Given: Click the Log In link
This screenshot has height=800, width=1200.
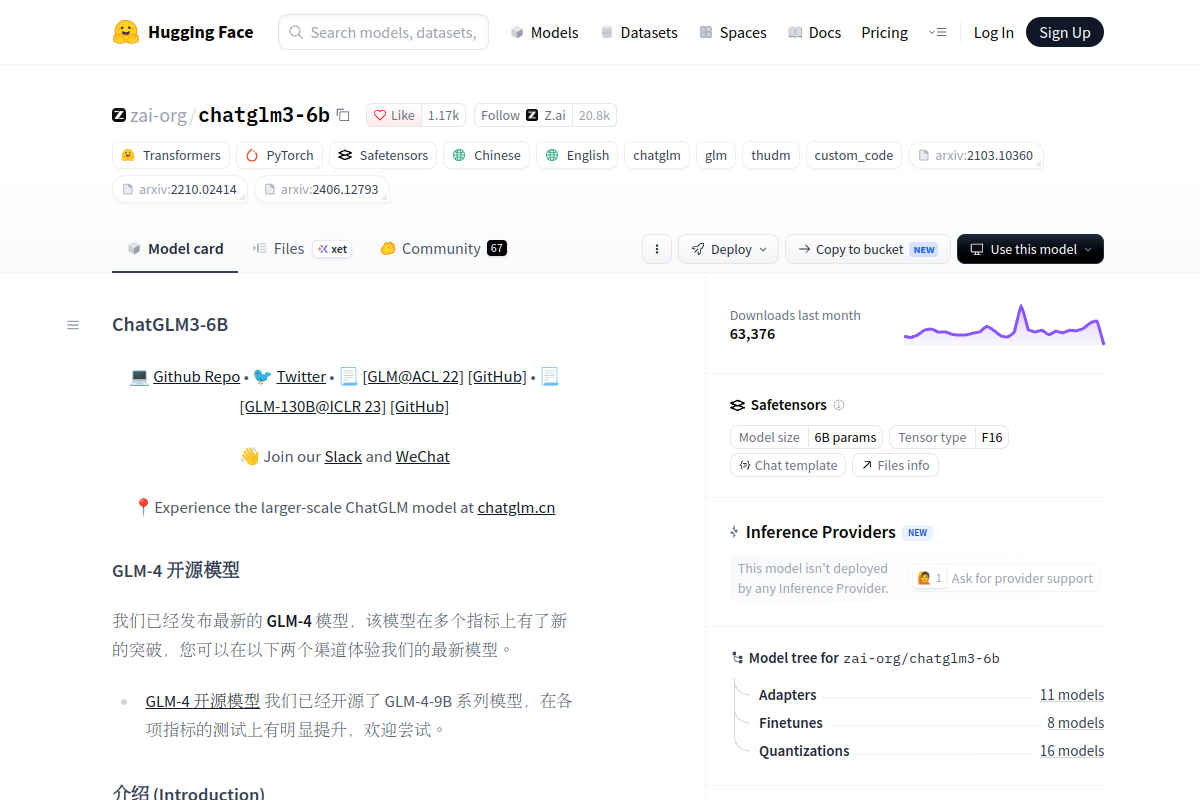Looking at the screenshot, I should click(993, 32).
